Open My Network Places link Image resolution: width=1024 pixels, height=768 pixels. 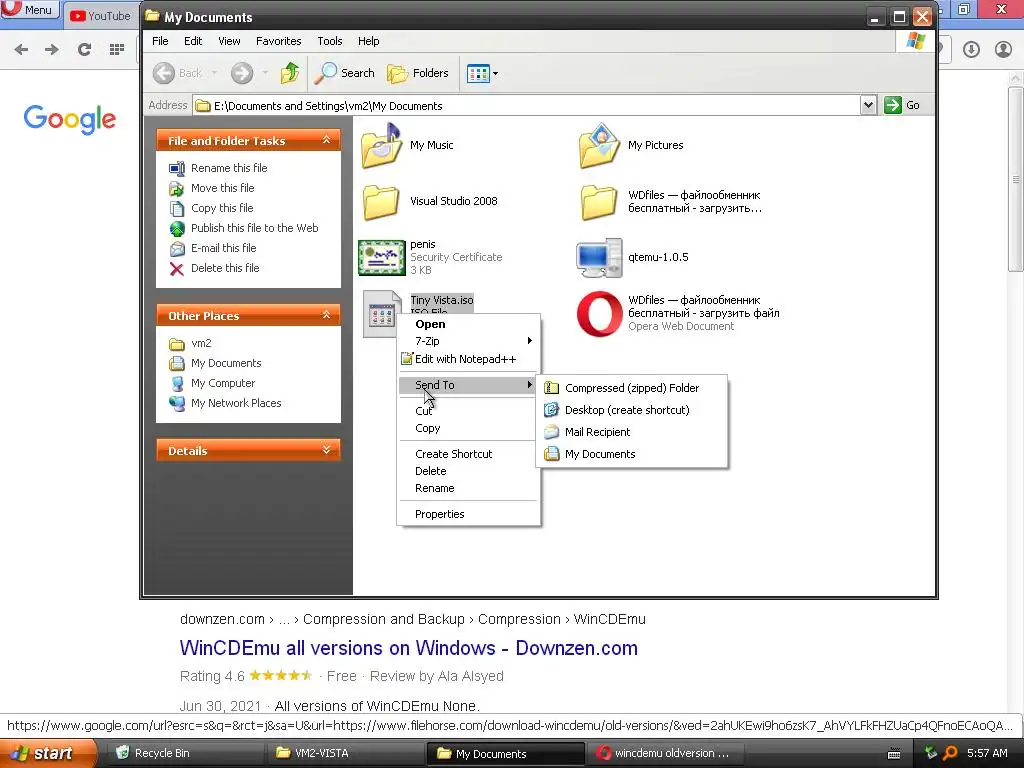click(236, 404)
